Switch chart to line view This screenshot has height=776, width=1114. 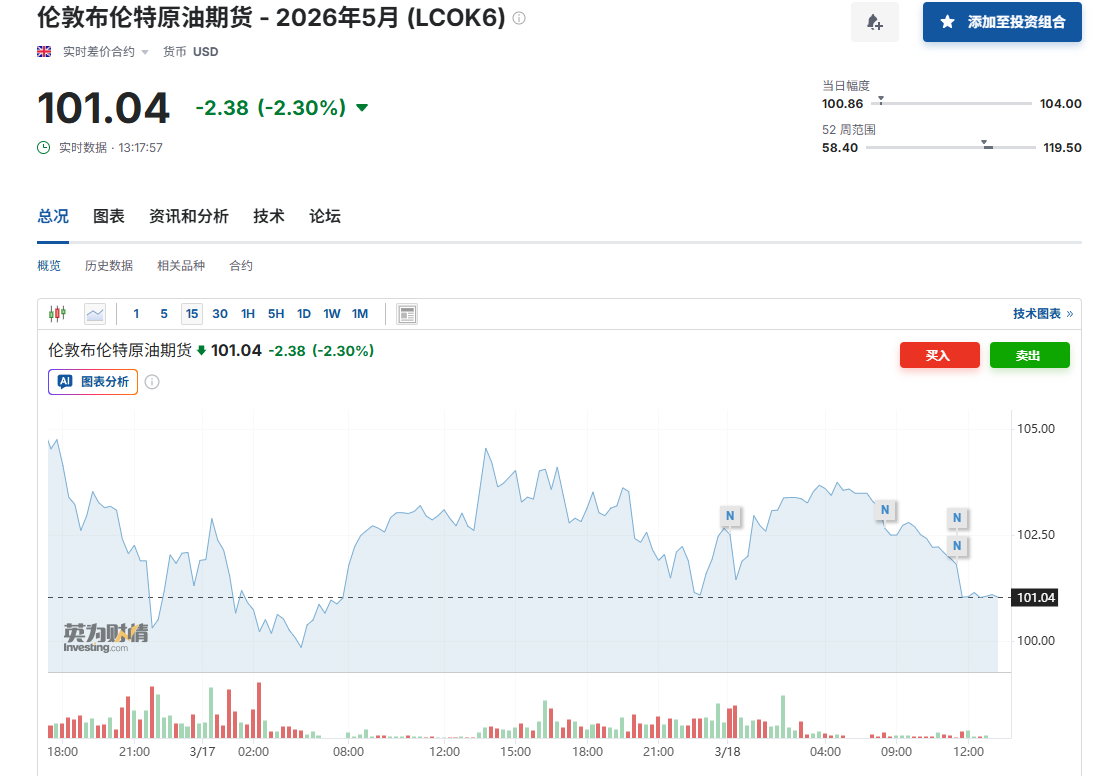coord(95,313)
